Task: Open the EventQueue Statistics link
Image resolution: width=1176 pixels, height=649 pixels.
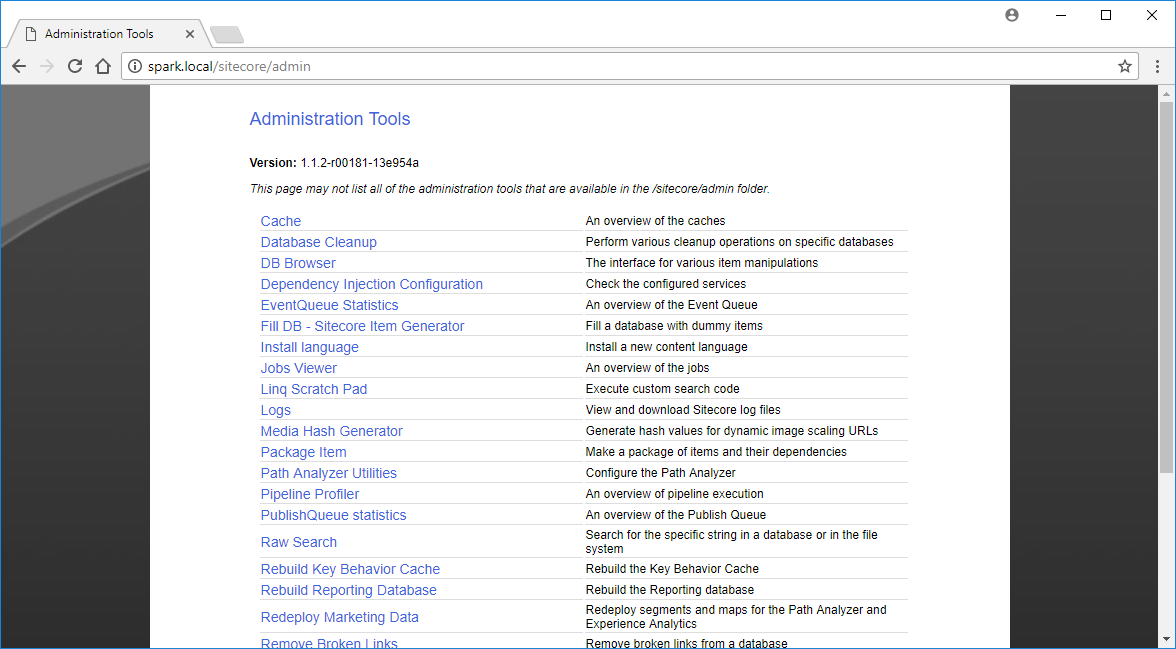Action: point(329,305)
